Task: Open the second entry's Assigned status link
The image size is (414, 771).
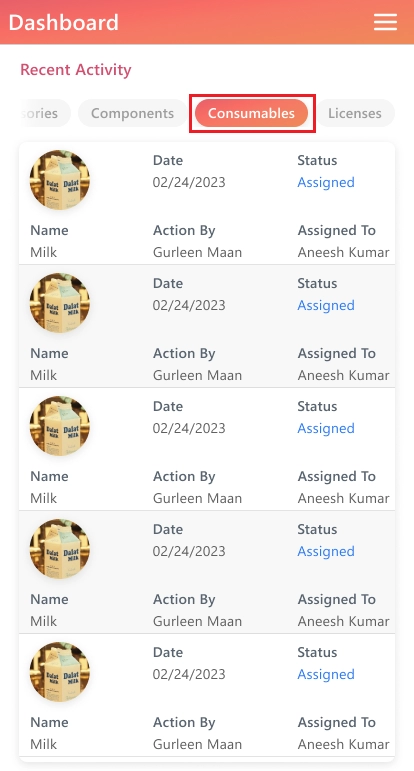Action: (x=326, y=305)
